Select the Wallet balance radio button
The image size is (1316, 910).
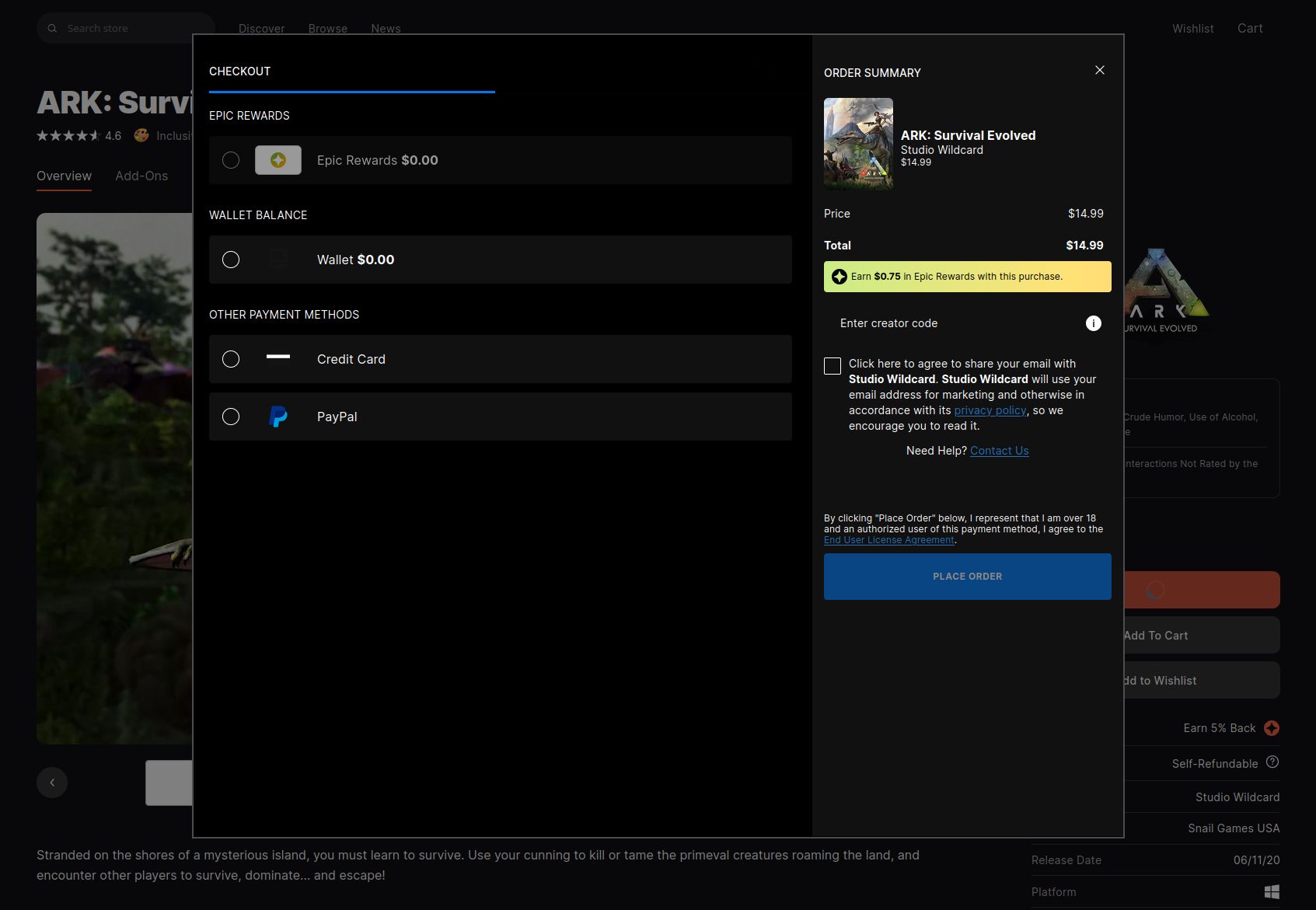pyautogui.click(x=231, y=260)
